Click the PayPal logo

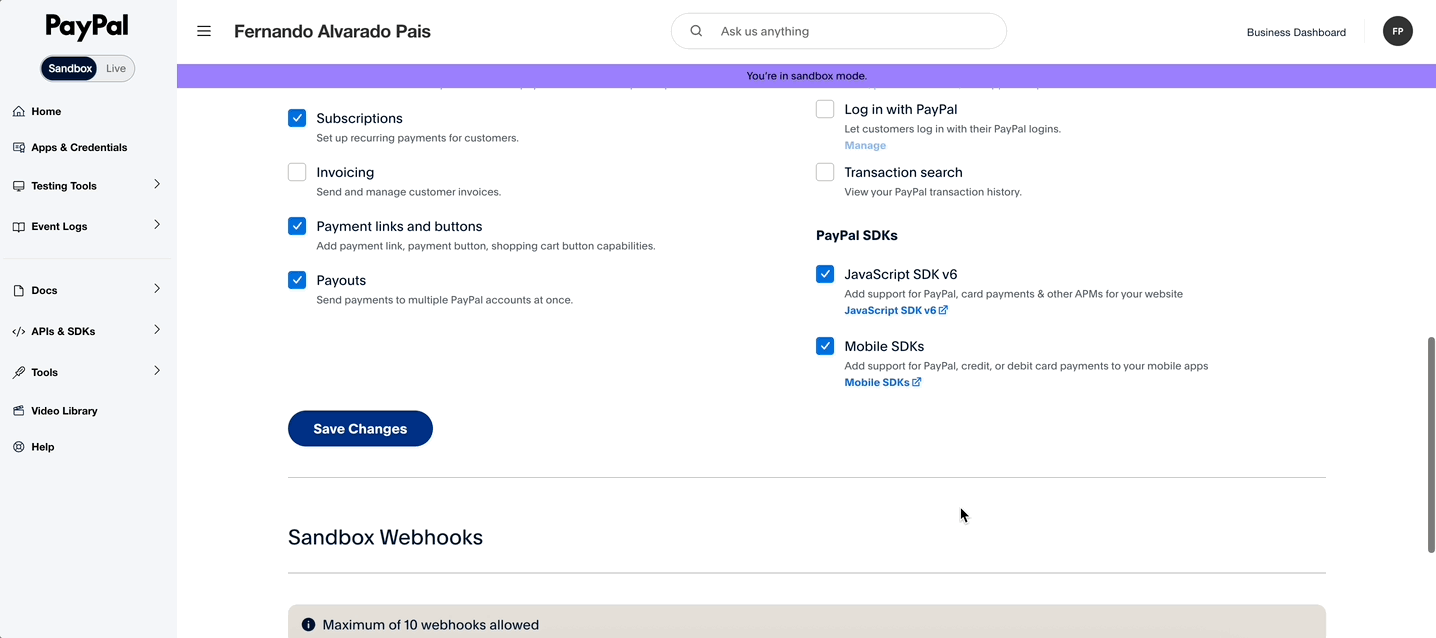click(x=87, y=27)
